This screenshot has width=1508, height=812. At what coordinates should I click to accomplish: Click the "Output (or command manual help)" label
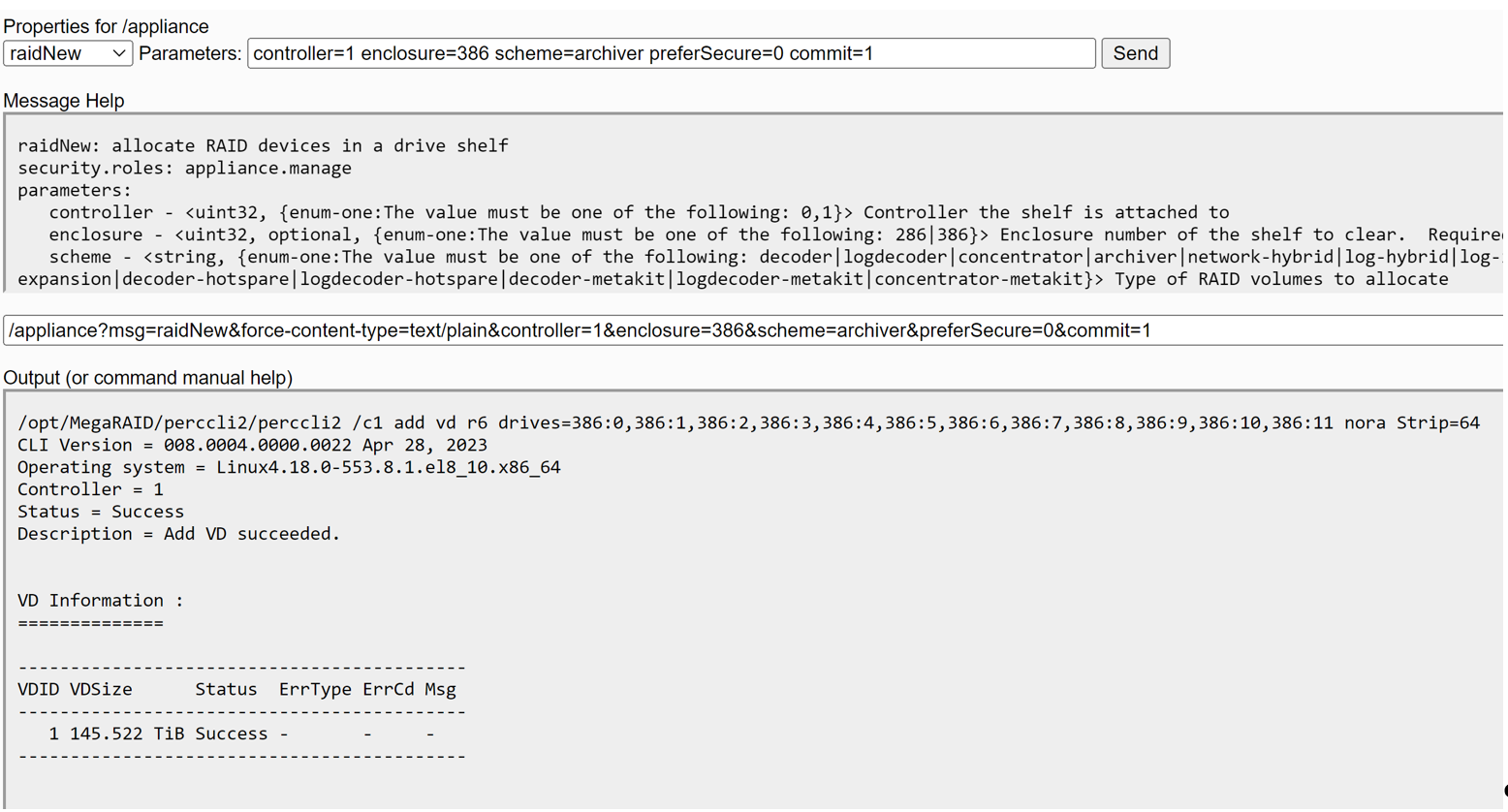coord(148,378)
